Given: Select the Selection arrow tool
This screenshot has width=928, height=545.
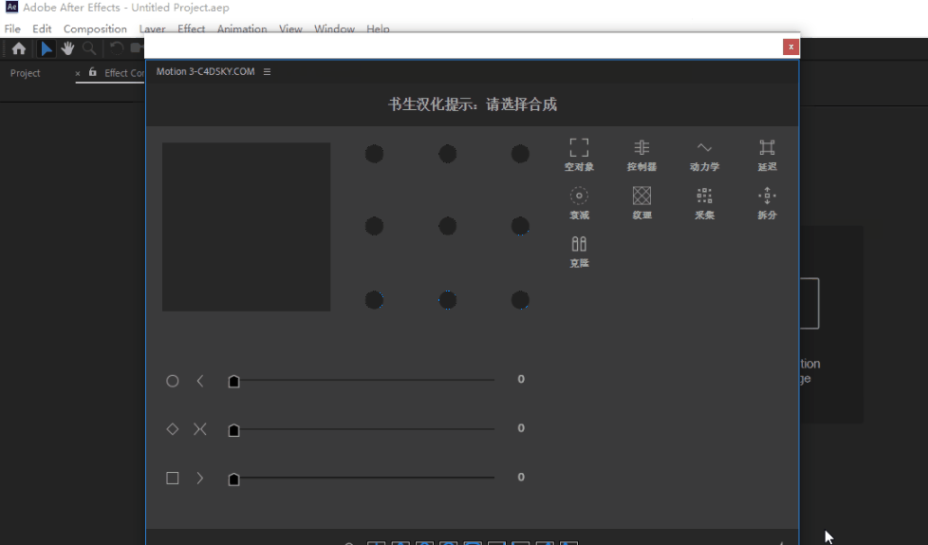Looking at the screenshot, I should [x=46, y=49].
